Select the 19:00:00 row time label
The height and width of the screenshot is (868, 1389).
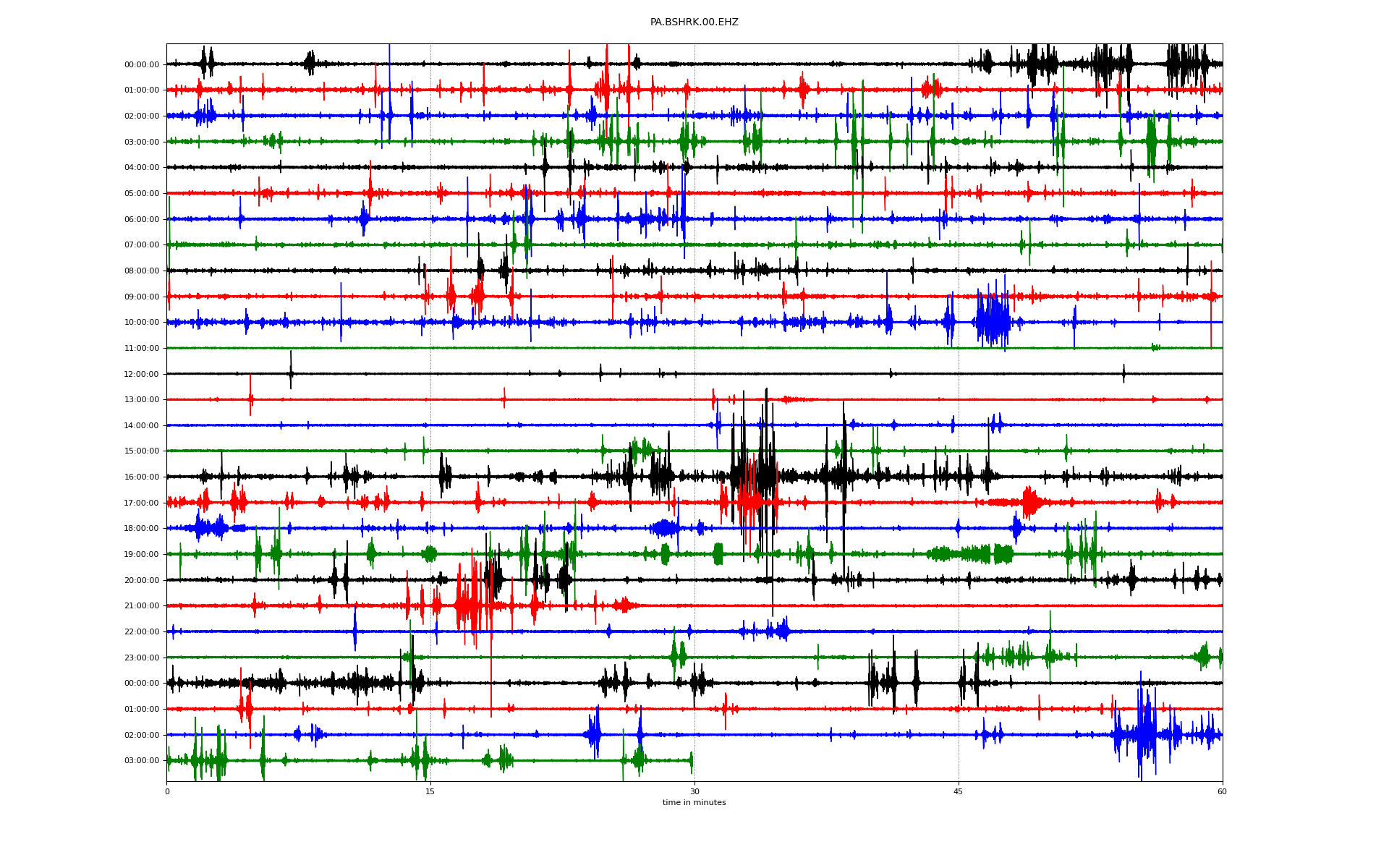click(142, 555)
